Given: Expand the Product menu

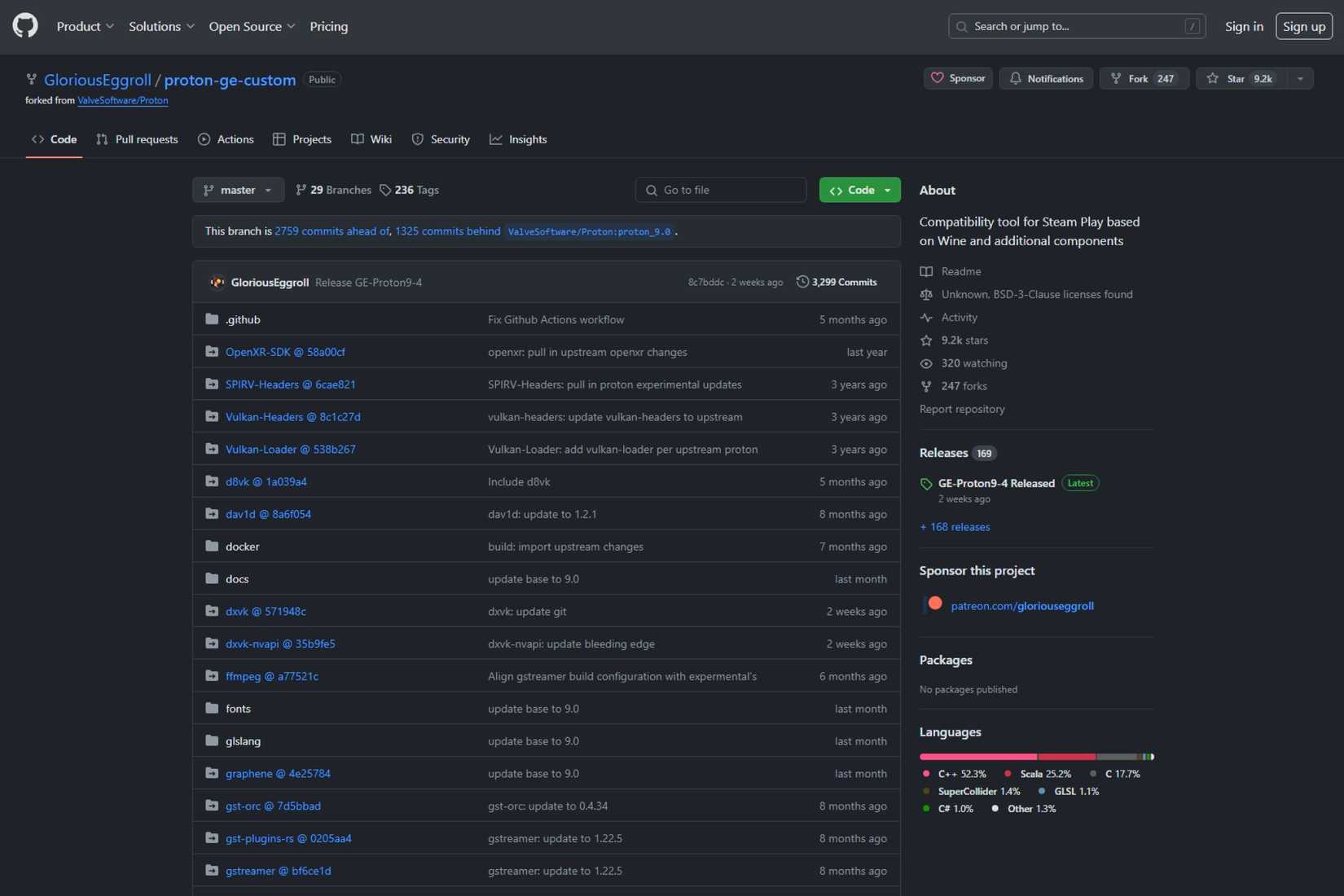Looking at the screenshot, I should coord(85,26).
